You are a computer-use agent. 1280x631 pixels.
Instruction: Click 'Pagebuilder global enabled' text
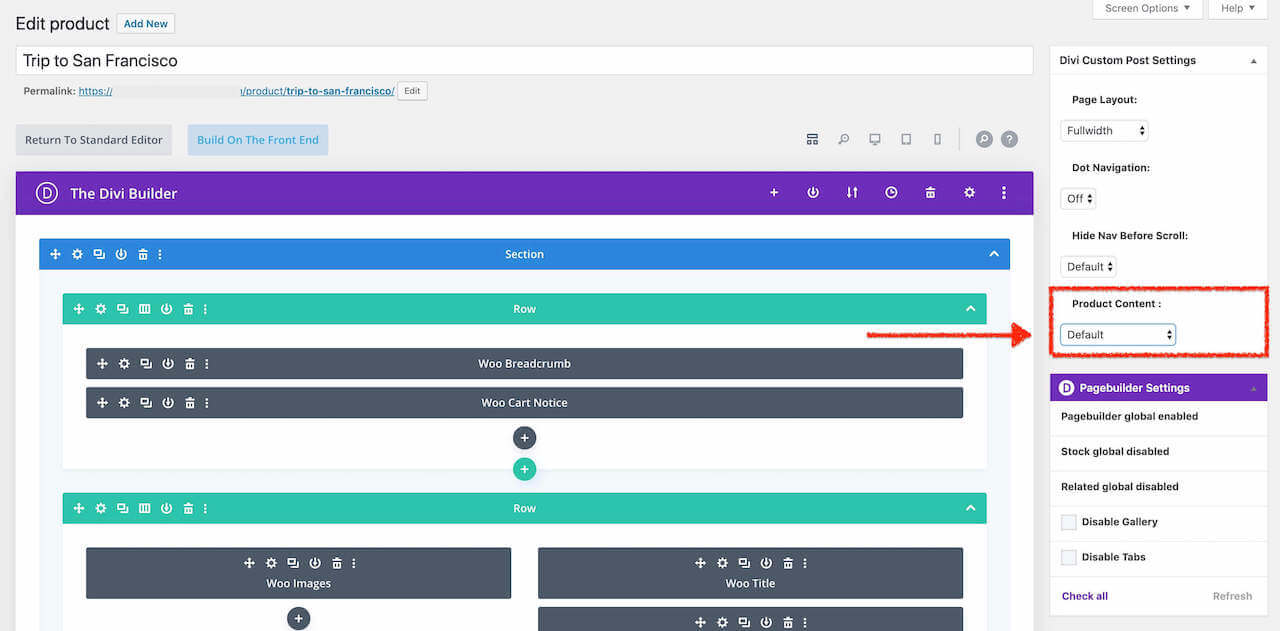coord(1129,417)
